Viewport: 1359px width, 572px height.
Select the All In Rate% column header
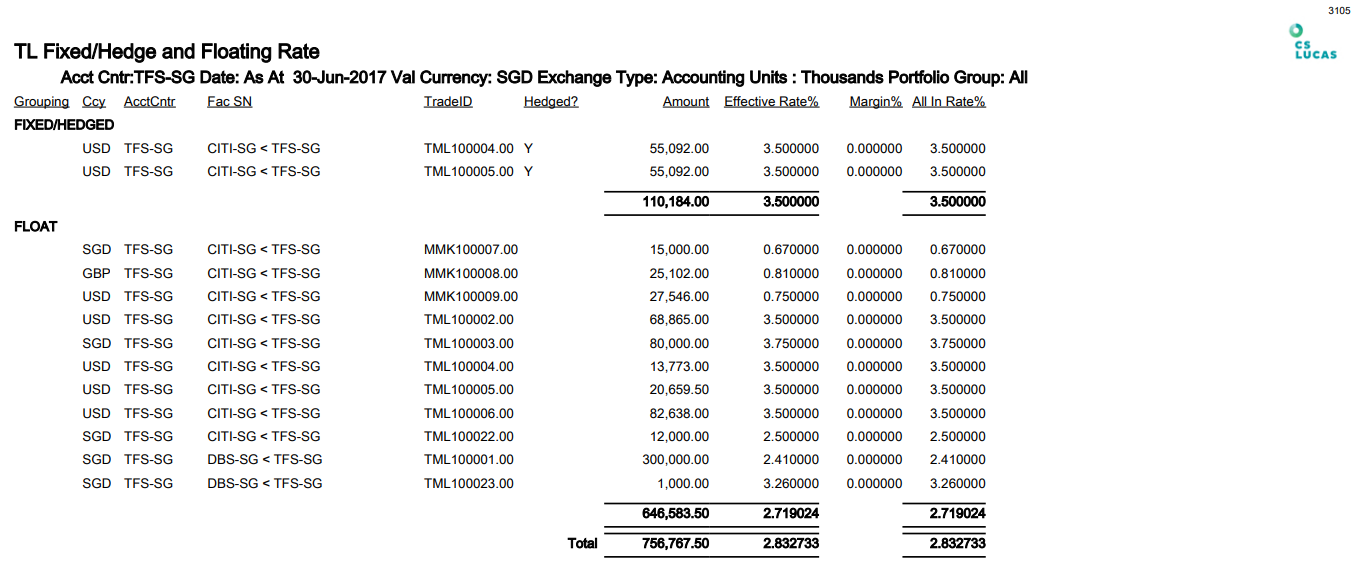[x=948, y=102]
